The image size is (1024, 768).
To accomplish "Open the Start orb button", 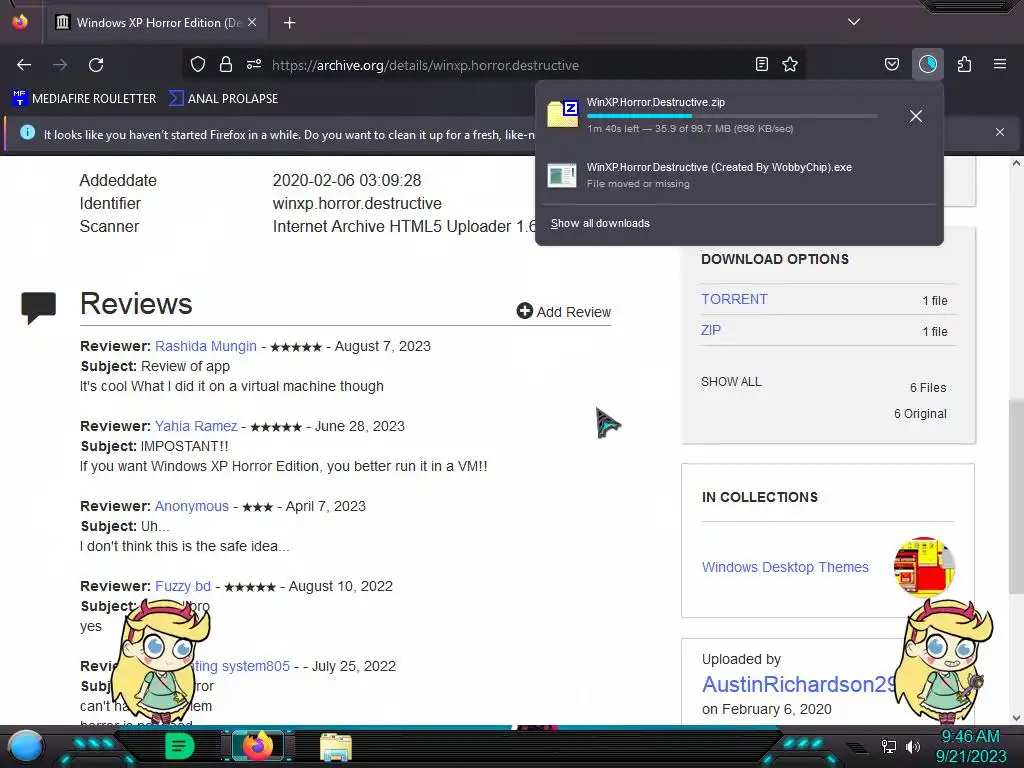I will point(26,746).
